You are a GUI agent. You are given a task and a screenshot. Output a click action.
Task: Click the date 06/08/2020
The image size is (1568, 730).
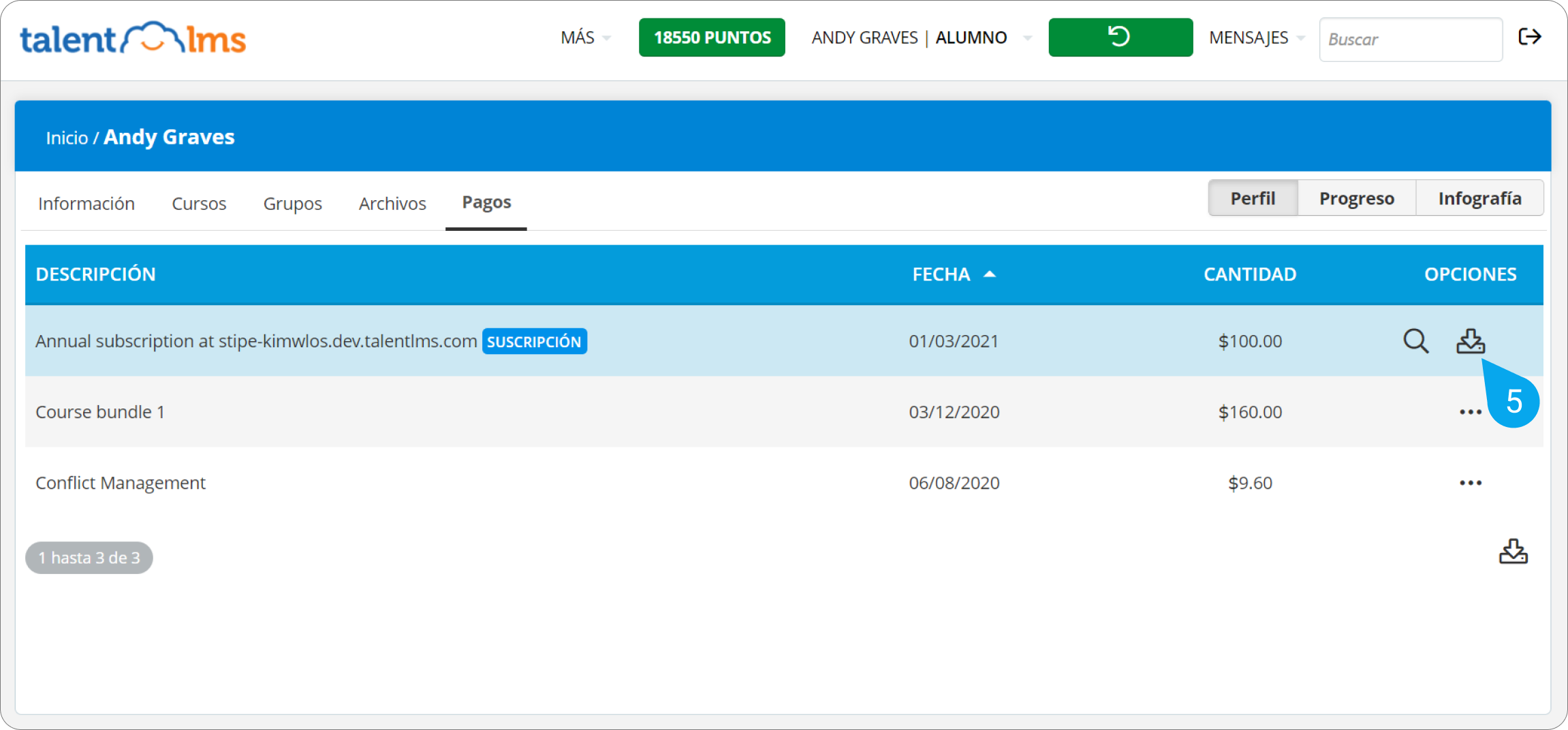954,483
